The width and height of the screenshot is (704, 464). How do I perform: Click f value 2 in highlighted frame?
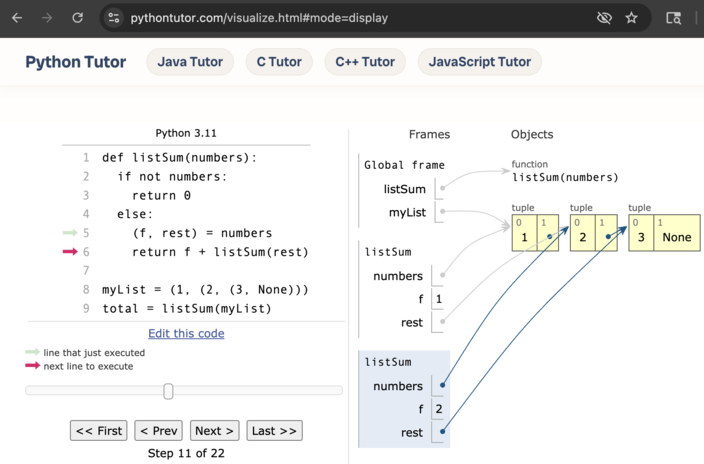tap(439, 409)
